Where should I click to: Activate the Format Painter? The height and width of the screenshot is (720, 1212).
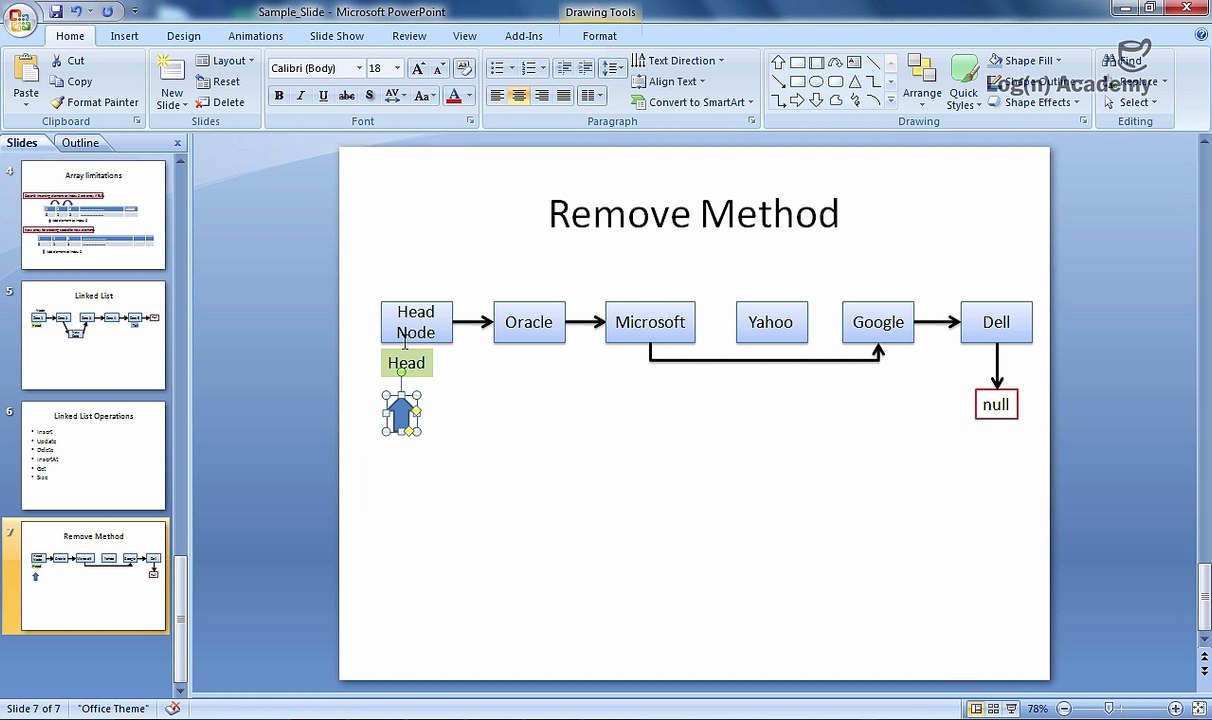pos(94,102)
